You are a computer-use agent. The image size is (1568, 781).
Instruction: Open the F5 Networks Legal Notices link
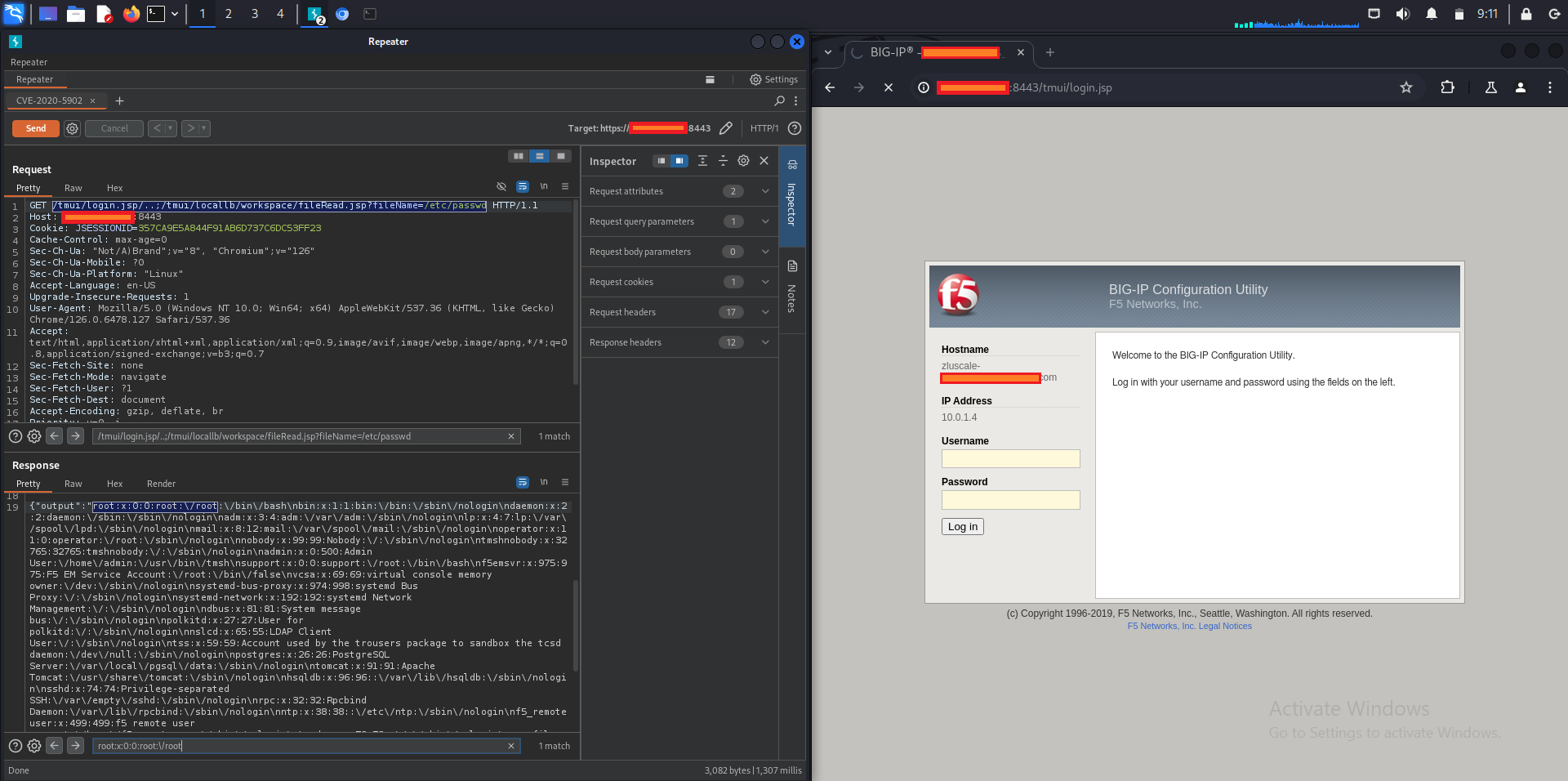(x=1190, y=627)
